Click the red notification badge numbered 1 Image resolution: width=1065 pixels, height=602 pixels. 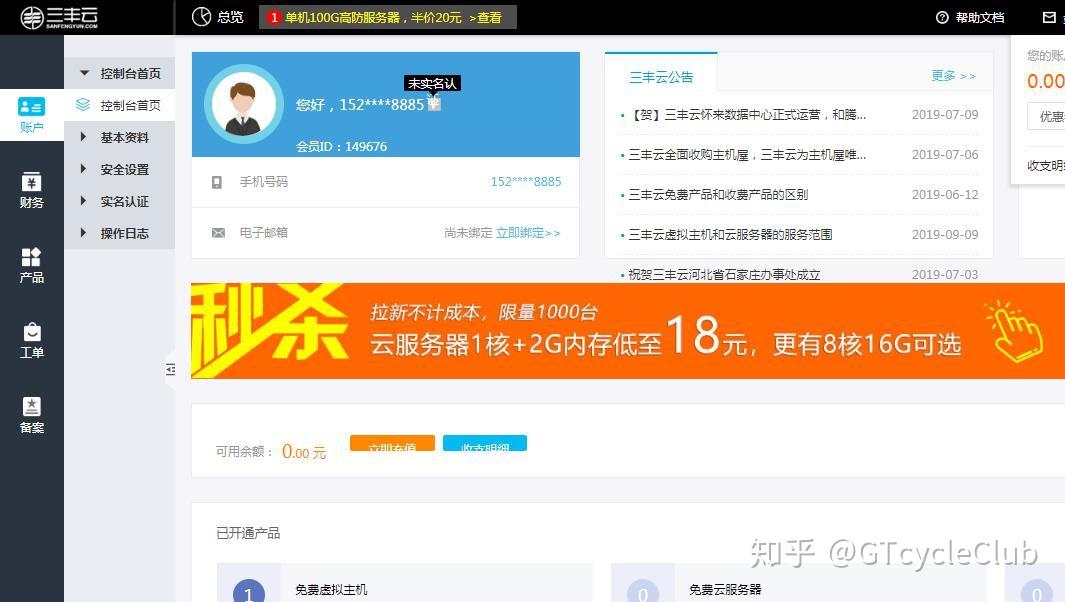click(x=274, y=18)
